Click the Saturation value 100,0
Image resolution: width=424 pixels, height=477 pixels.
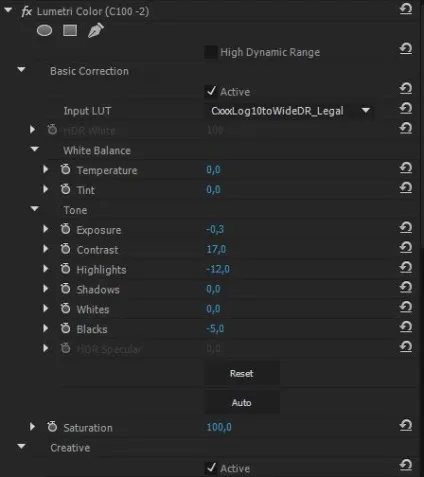point(219,427)
